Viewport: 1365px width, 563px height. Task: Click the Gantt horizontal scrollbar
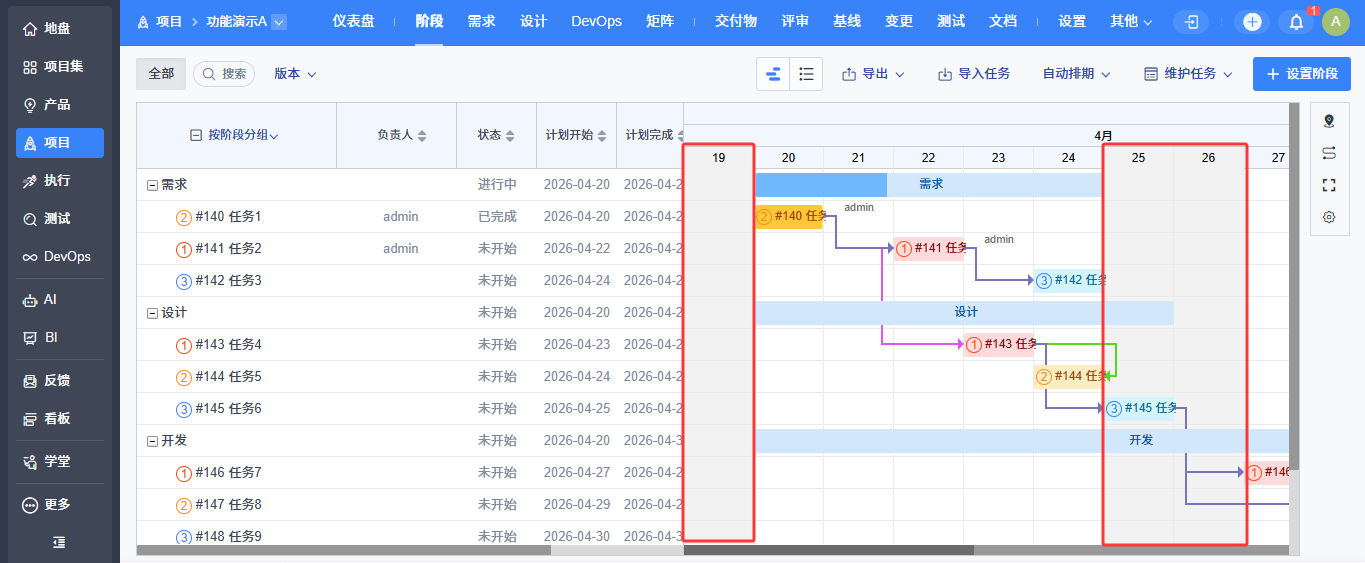[x=828, y=550]
